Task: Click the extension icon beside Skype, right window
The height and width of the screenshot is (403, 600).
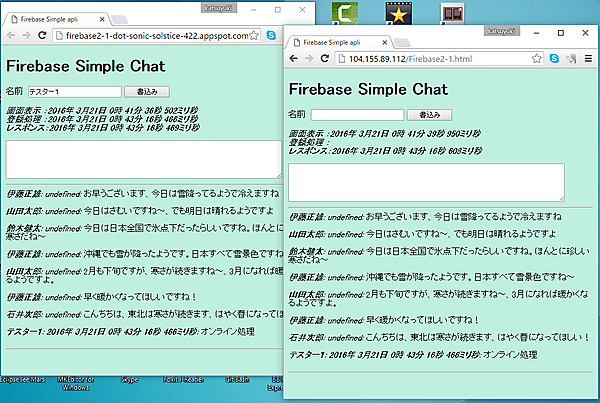Action: [571, 59]
